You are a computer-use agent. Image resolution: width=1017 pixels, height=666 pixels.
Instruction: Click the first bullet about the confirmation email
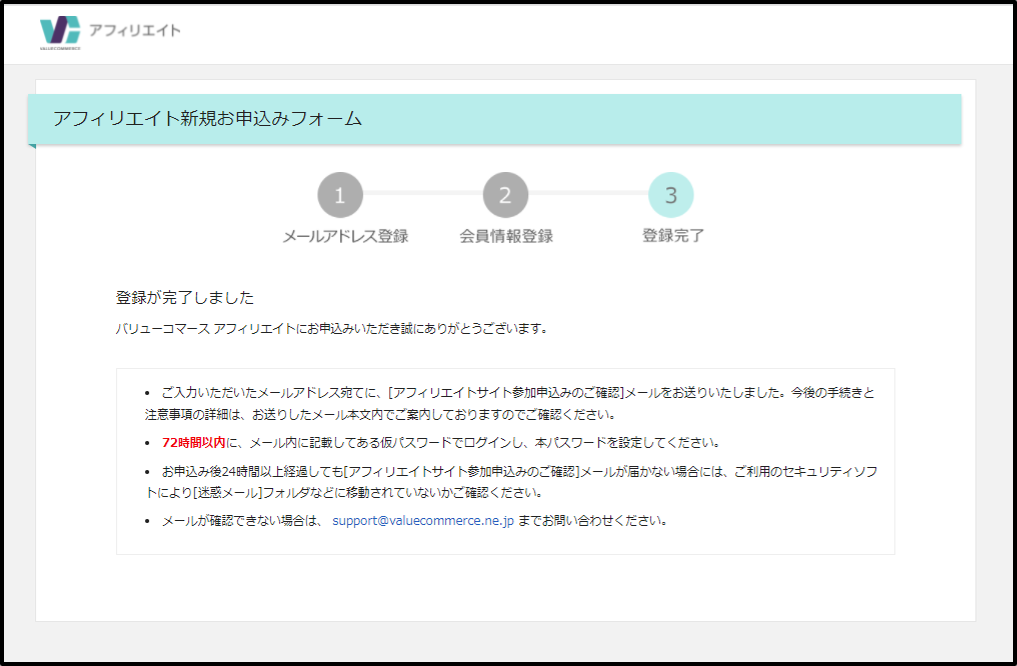point(510,394)
